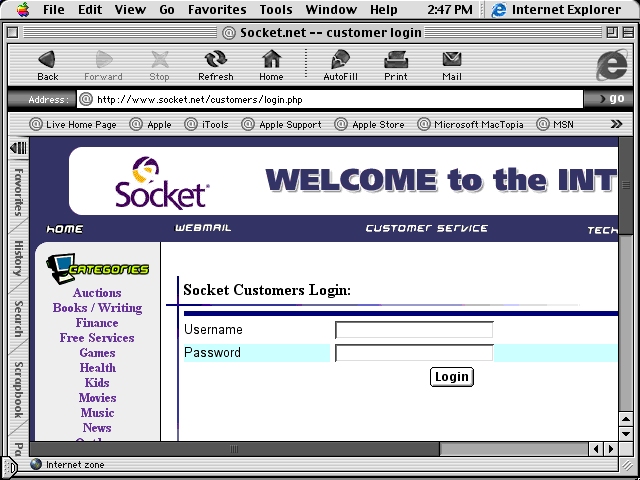Open the Mail toolbar icon
640x480 pixels.
pos(452,60)
